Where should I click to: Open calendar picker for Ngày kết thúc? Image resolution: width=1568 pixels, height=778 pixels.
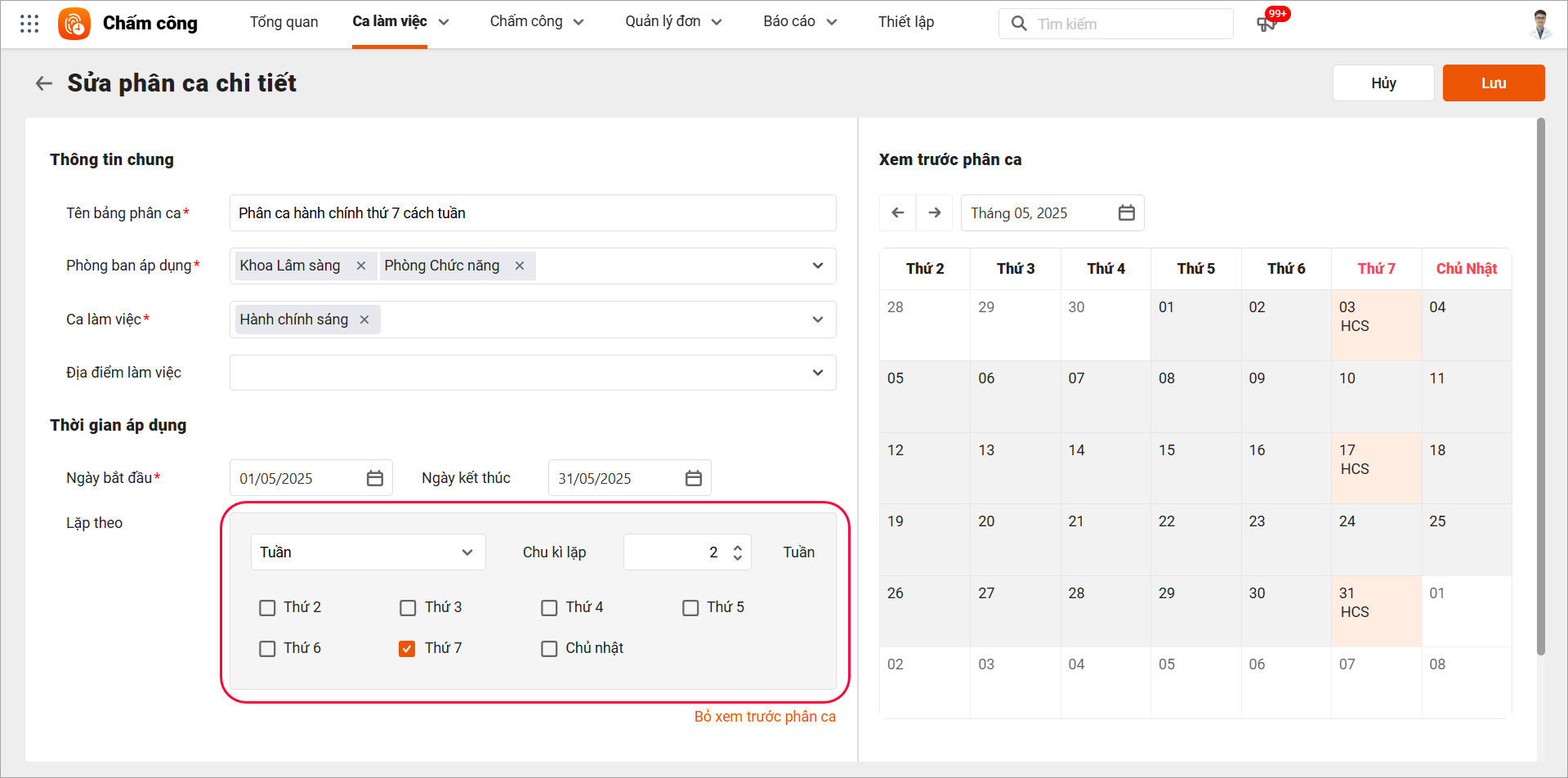coord(694,478)
